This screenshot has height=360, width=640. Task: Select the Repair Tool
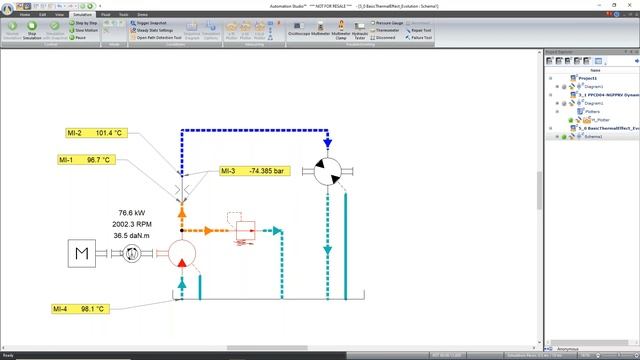click(418, 30)
